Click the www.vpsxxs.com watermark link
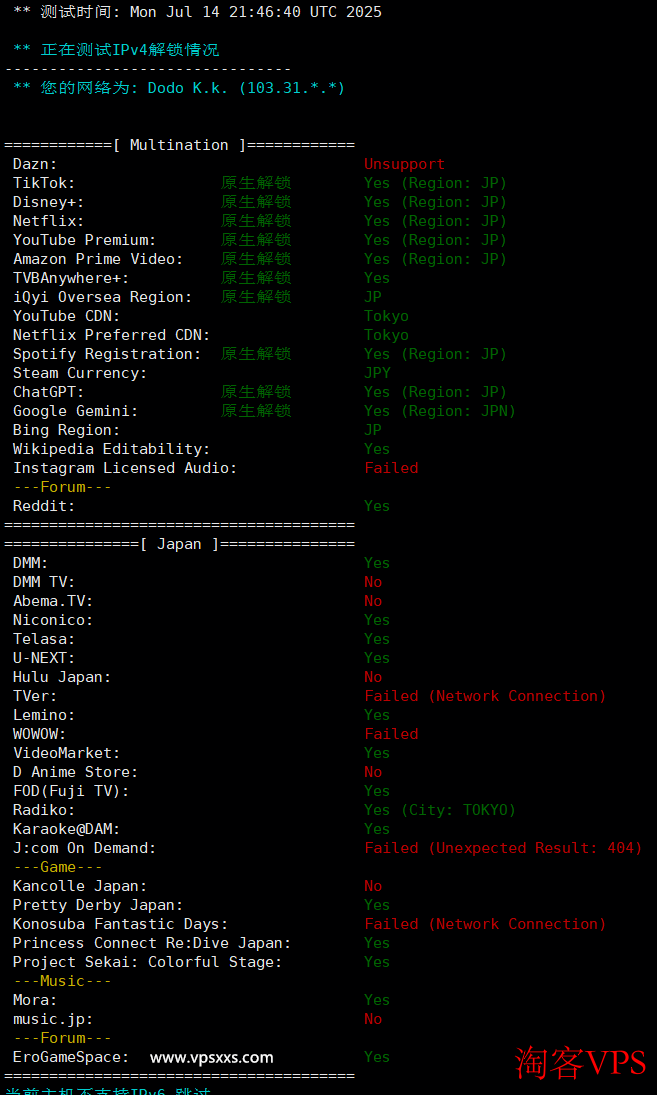Image resolution: width=657 pixels, height=1095 pixels. 211,1057
